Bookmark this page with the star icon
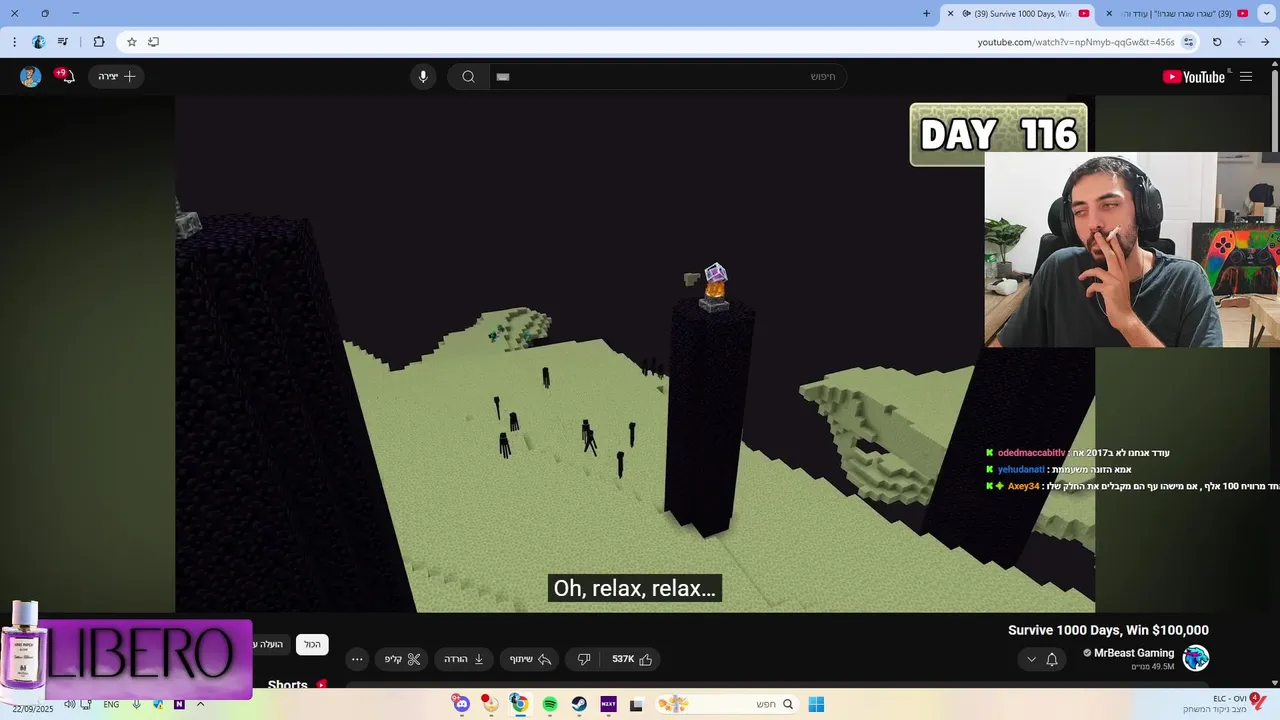 tap(131, 42)
